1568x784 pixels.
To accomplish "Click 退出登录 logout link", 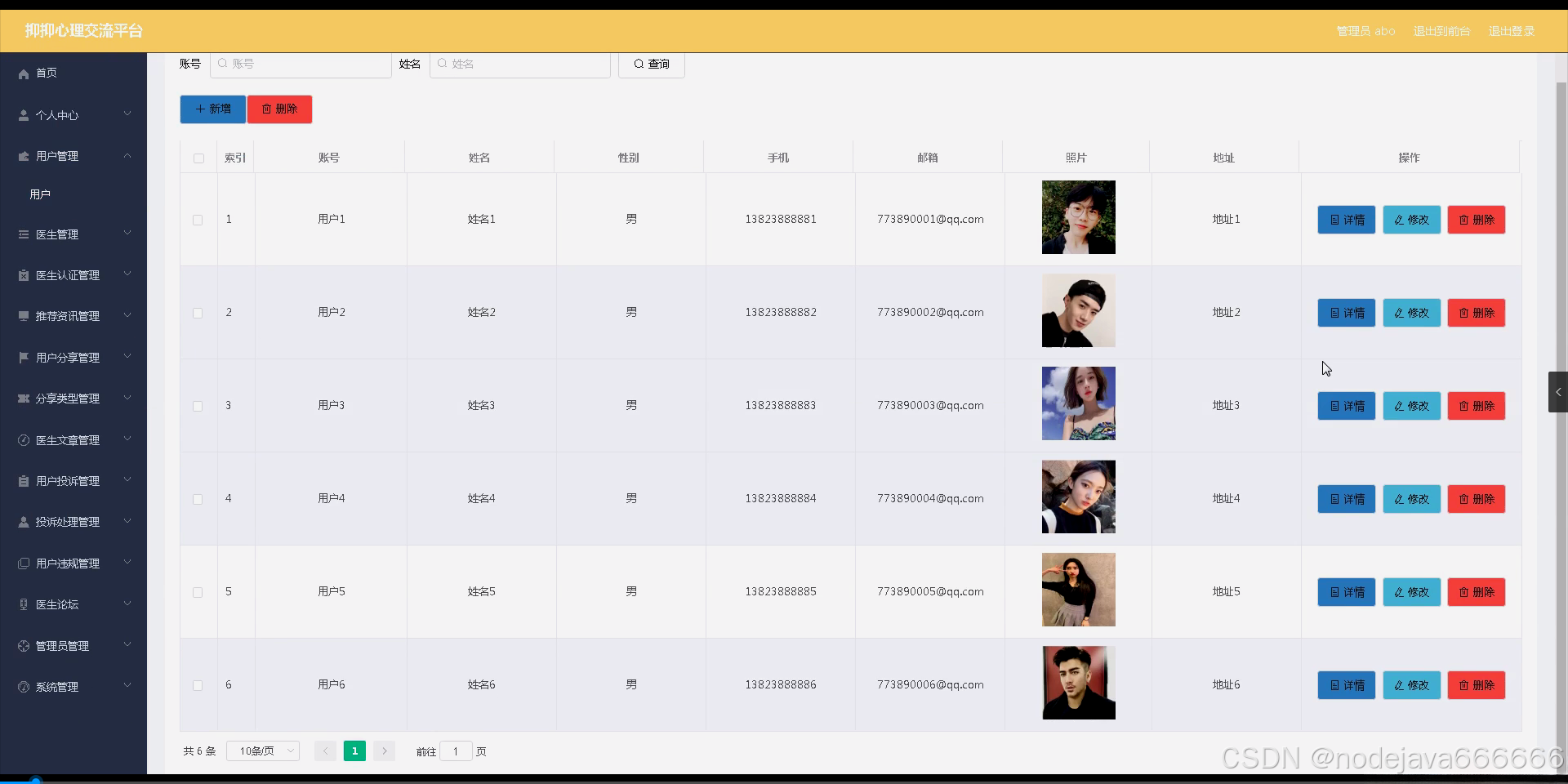I will tap(1511, 31).
